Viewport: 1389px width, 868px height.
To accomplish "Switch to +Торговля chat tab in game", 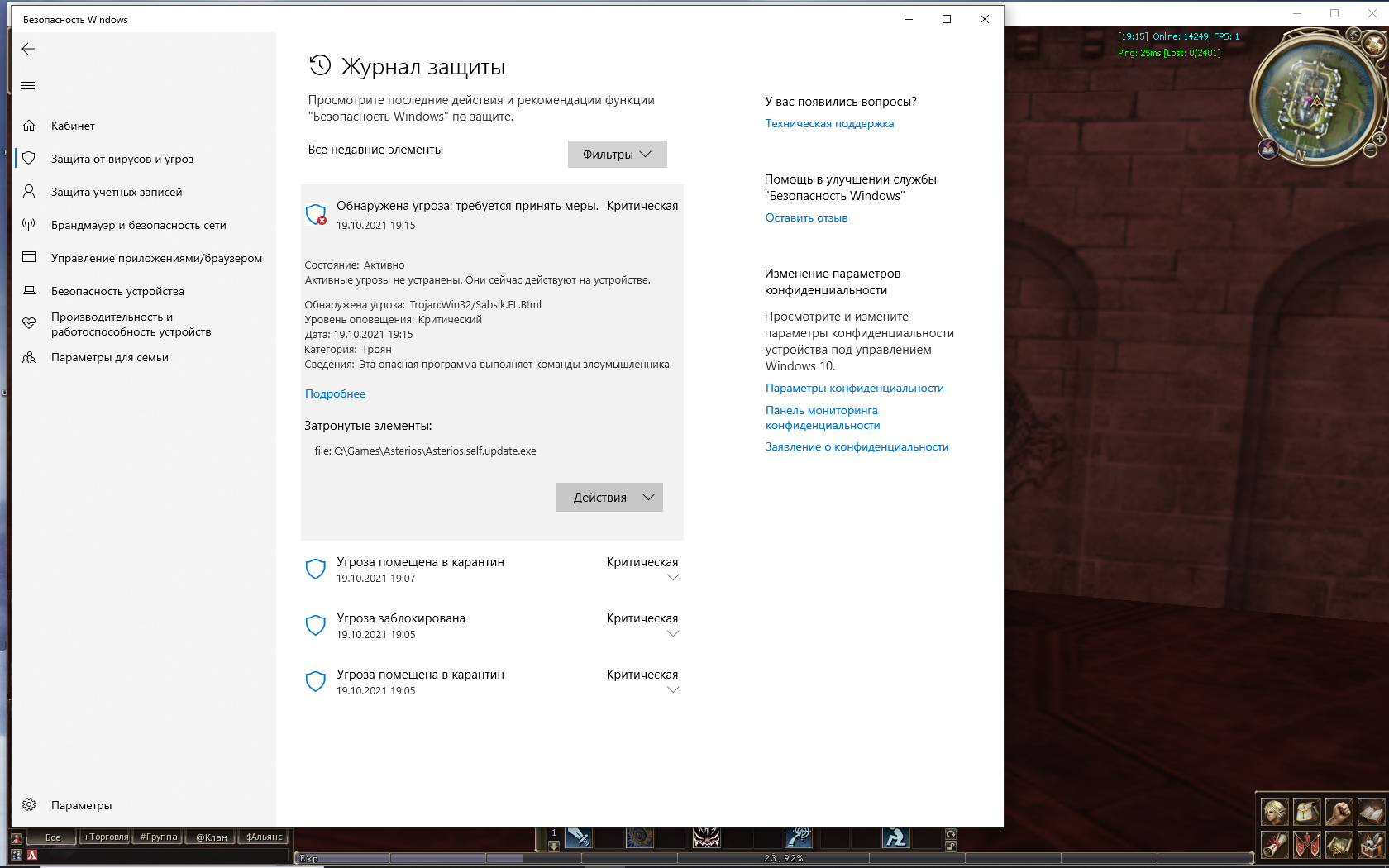I will [105, 837].
